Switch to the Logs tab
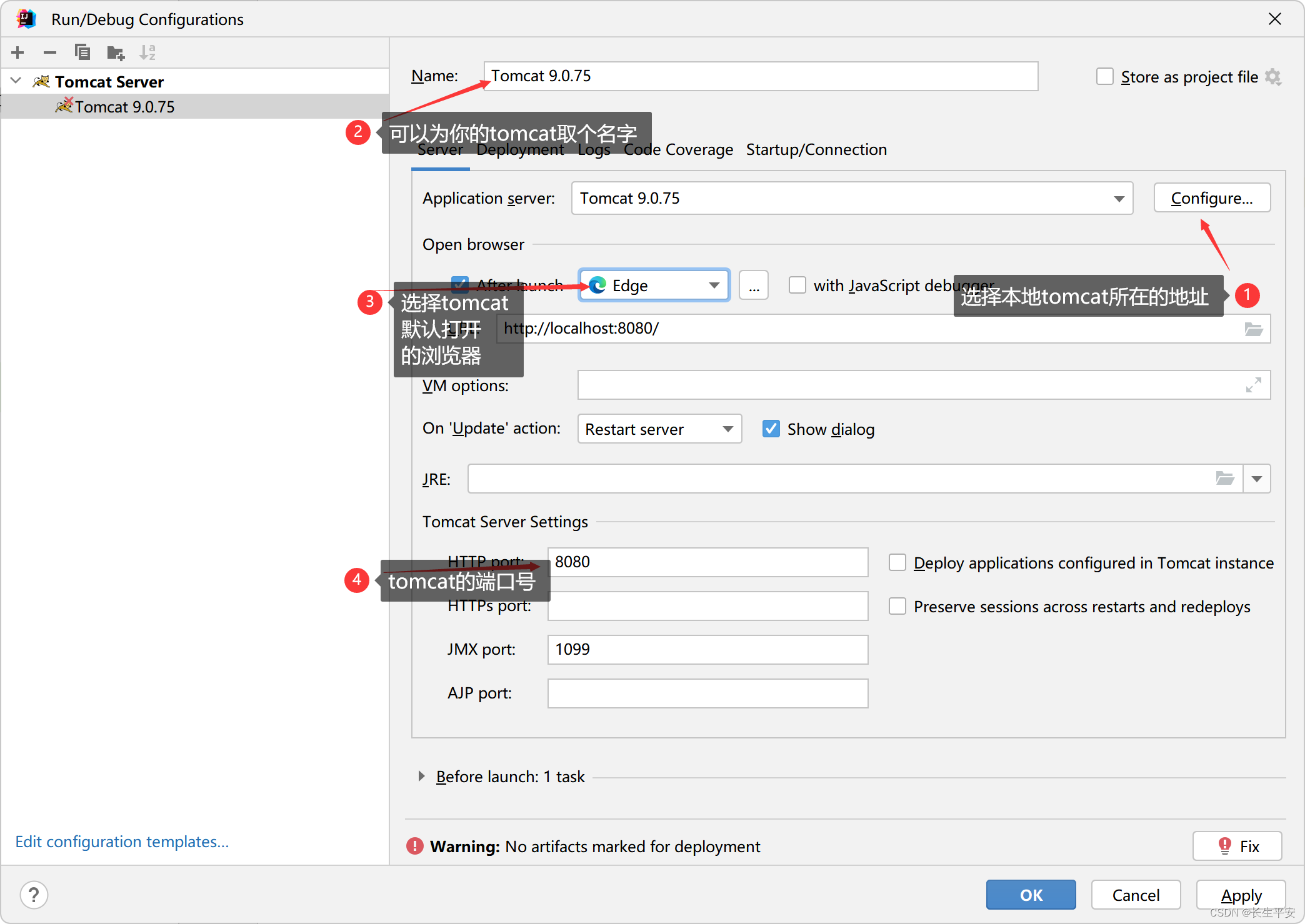 [x=594, y=150]
